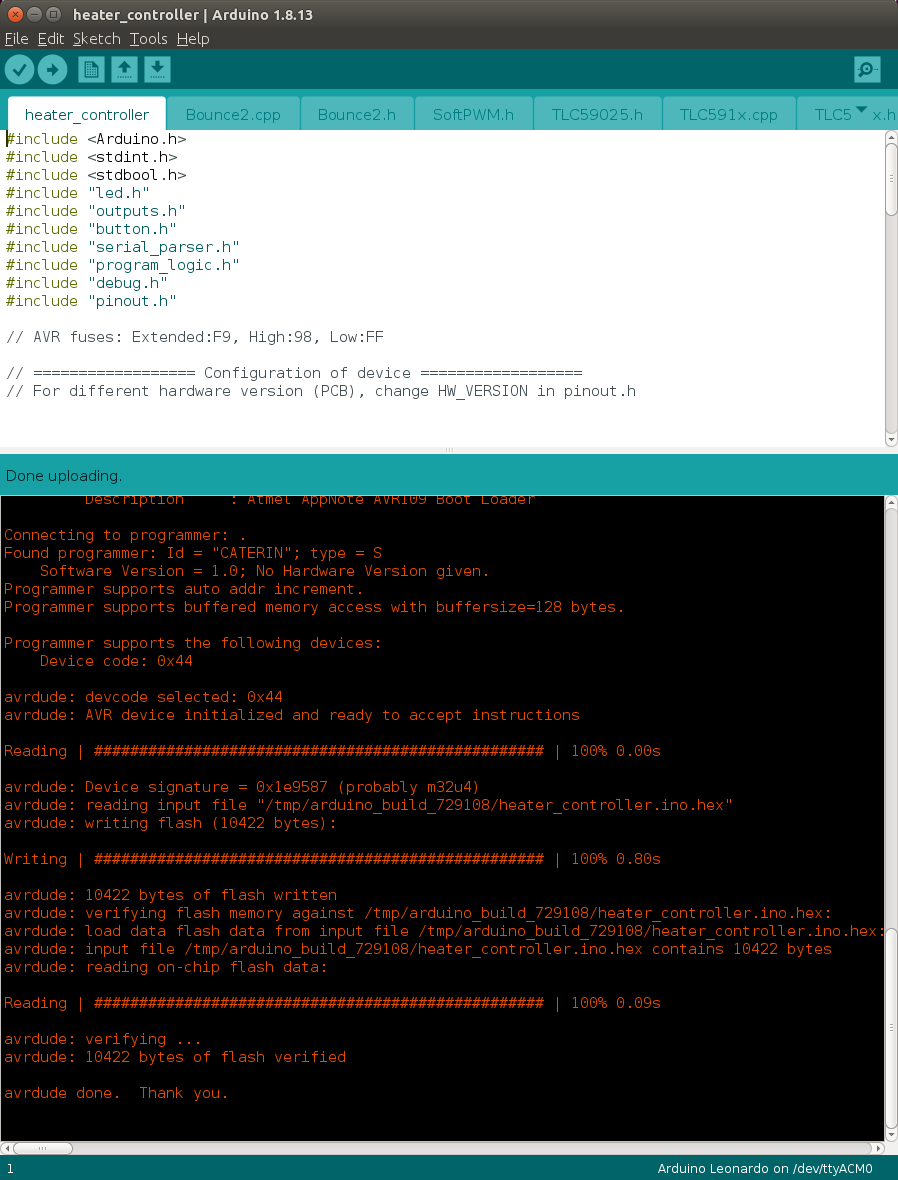Open the Help menu
This screenshot has width=898, height=1180.
(x=193, y=39)
